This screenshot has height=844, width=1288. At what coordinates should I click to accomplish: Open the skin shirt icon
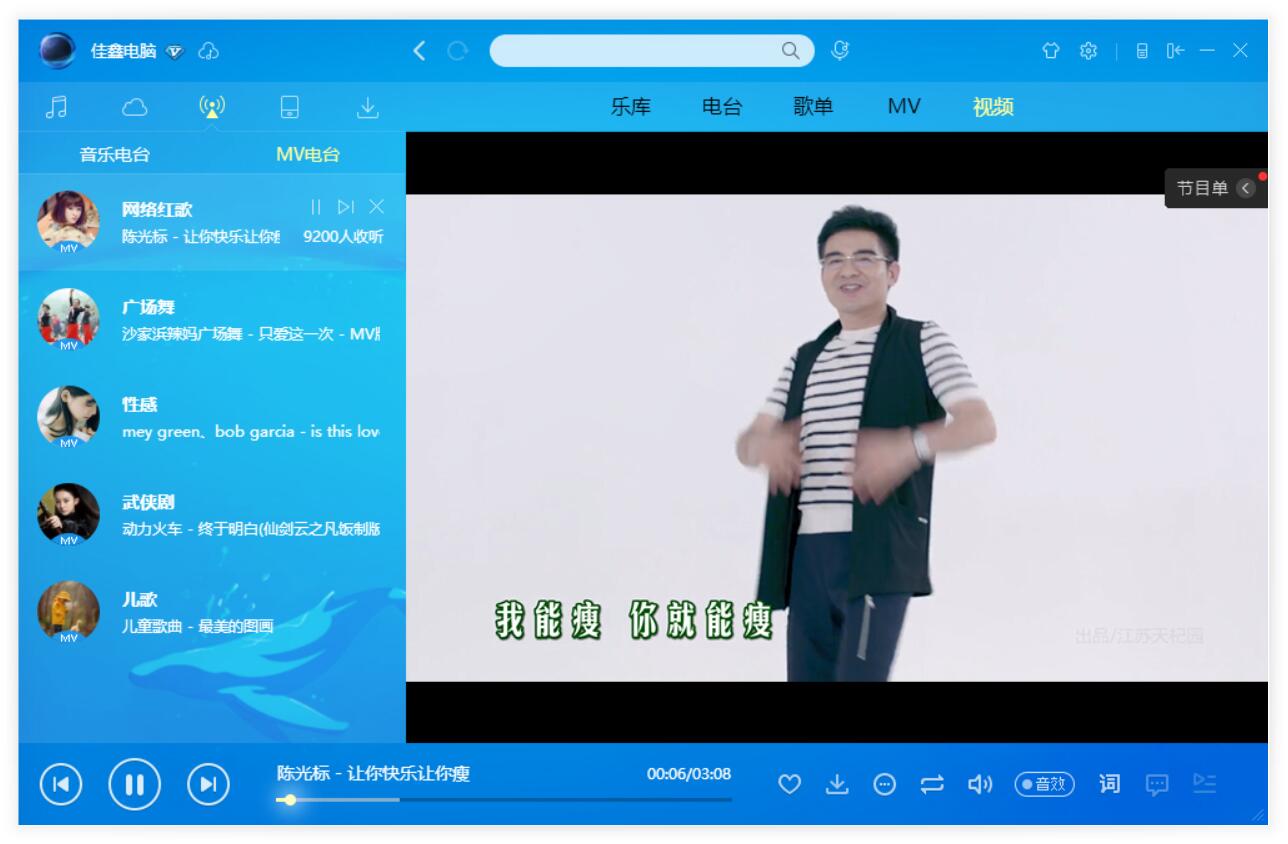point(1050,50)
